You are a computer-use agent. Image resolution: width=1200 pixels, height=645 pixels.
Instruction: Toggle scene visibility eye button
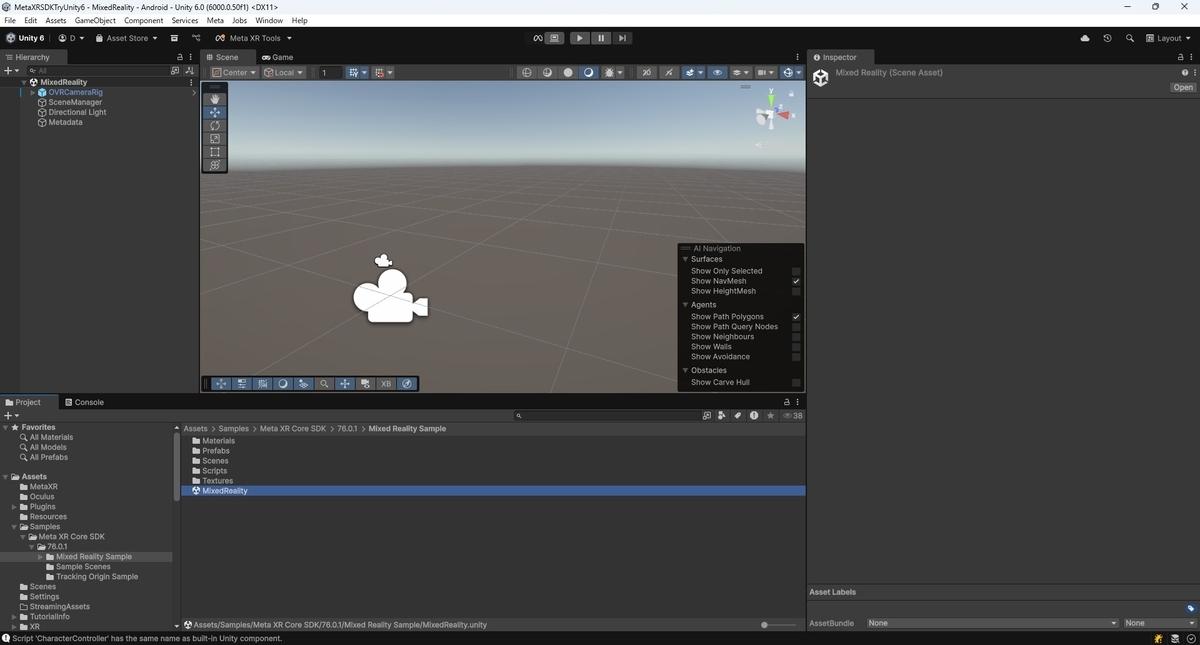(717, 72)
